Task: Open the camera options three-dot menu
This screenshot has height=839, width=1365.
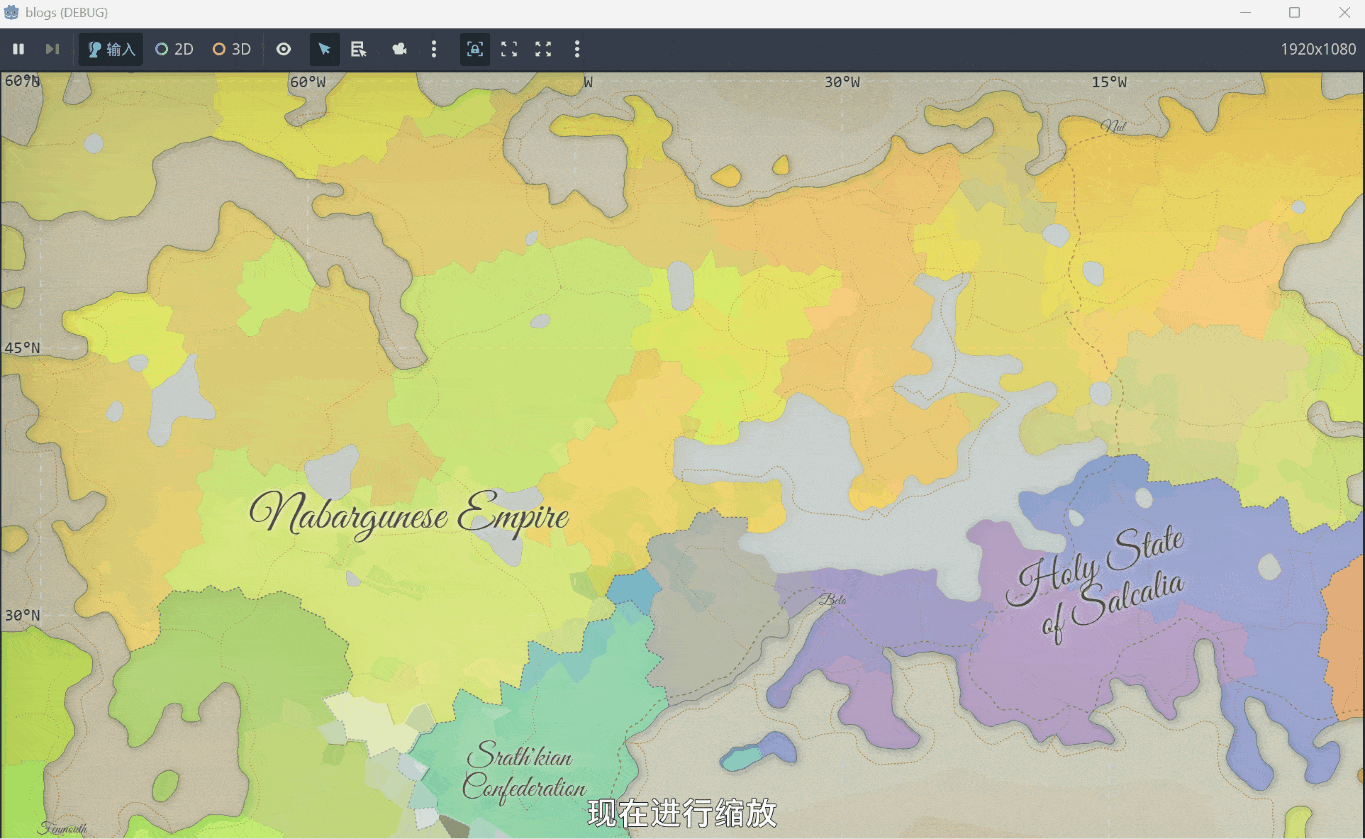Action: (x=433, y=49)
